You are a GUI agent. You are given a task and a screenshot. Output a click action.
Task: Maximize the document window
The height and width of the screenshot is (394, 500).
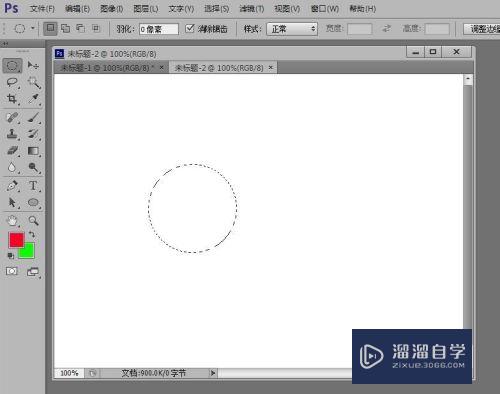click(433, 52)
